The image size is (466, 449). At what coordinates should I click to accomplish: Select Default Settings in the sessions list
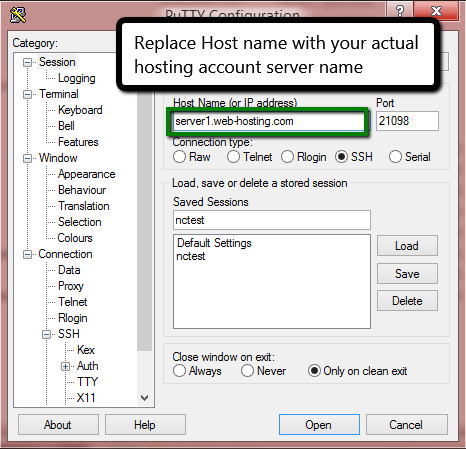click(214, 243)
